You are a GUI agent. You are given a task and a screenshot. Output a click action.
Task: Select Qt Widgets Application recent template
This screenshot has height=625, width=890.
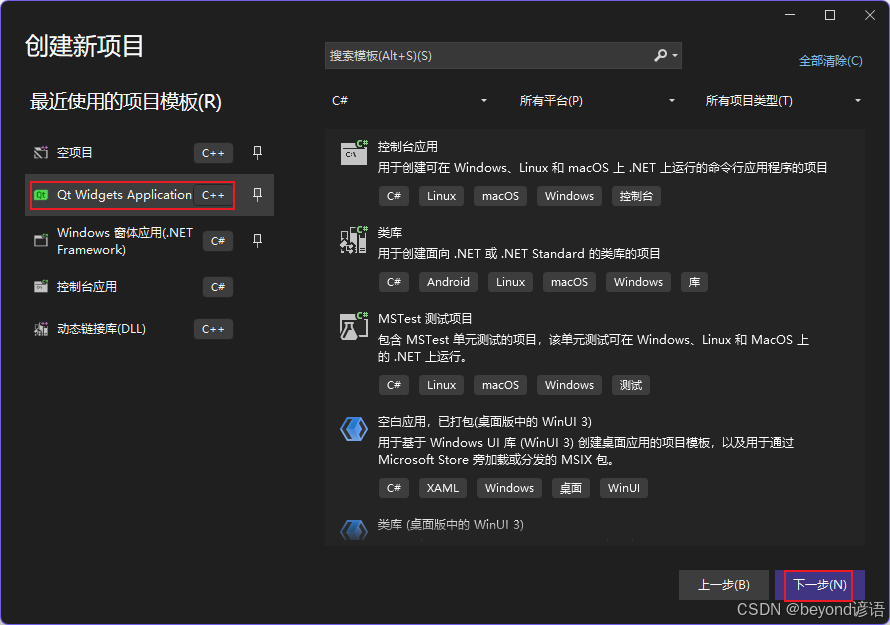pyautogui.click(x=149, y=195)
